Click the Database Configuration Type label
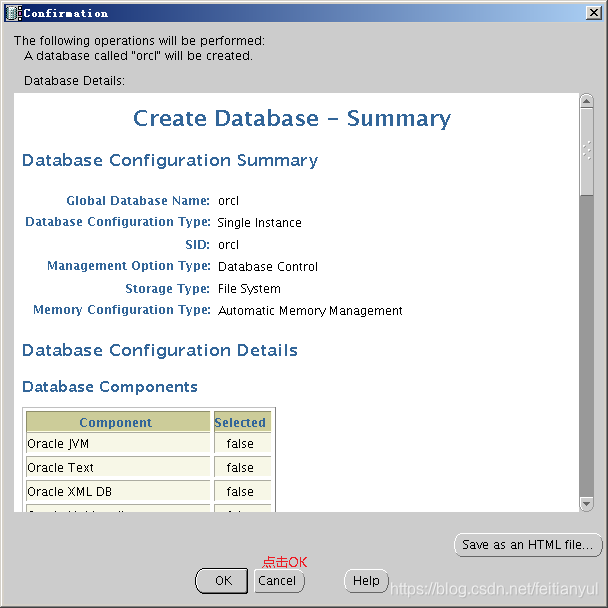The height and width of the screenshot is (608, 608). pos(118,222)
